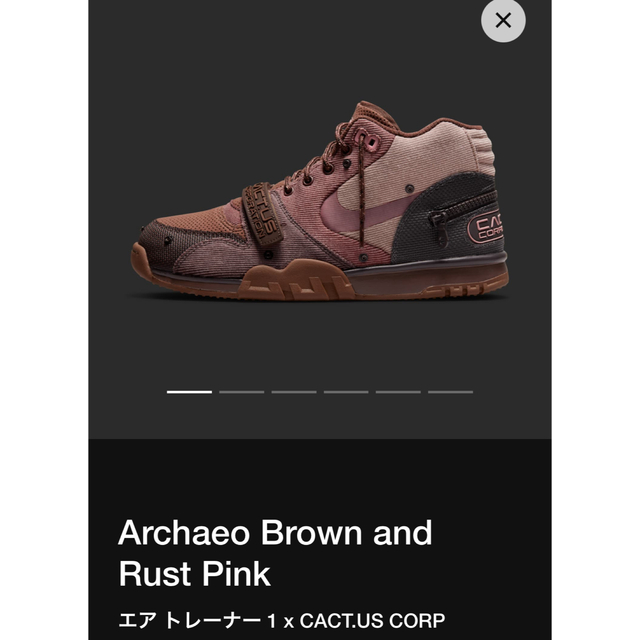Close the product gallery with the X button
This screenshot has width=640, height=640.
click(x=503, y=20)
